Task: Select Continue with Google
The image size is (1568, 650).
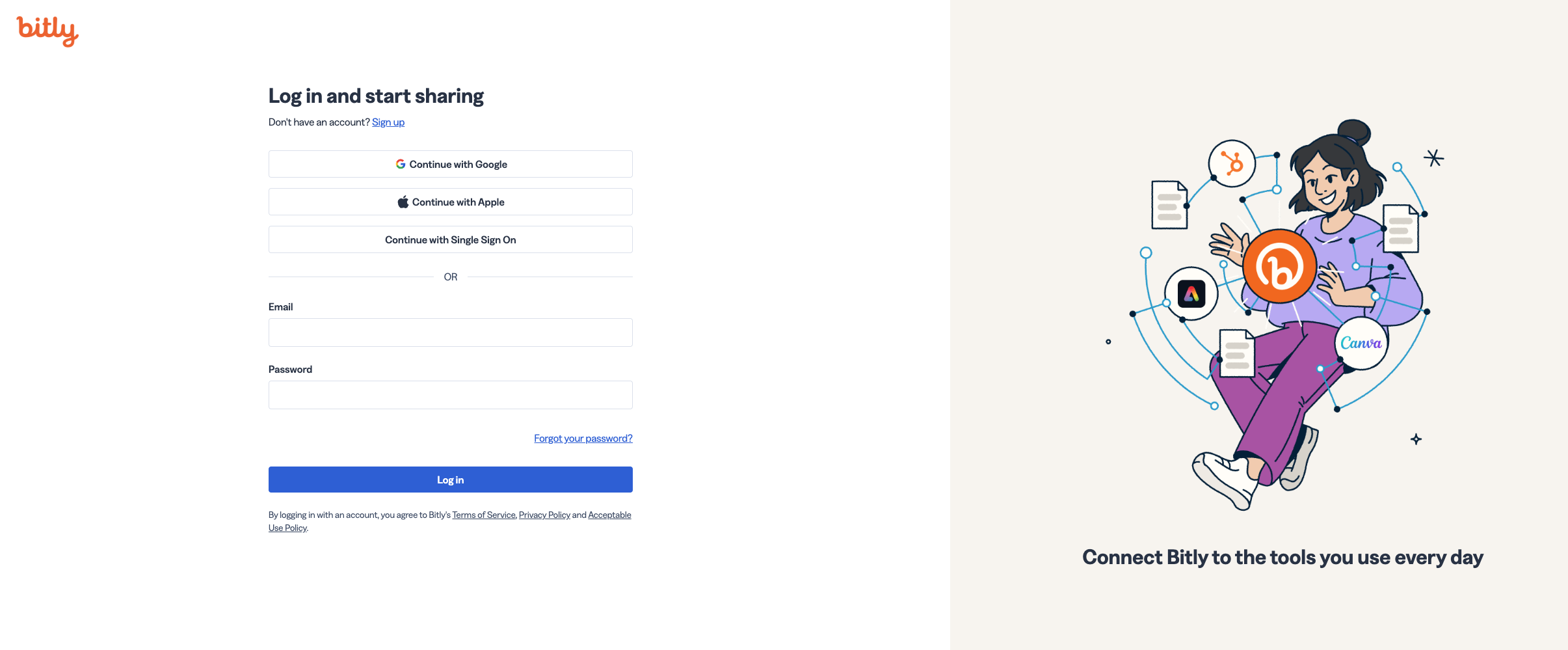Action: 450,164
